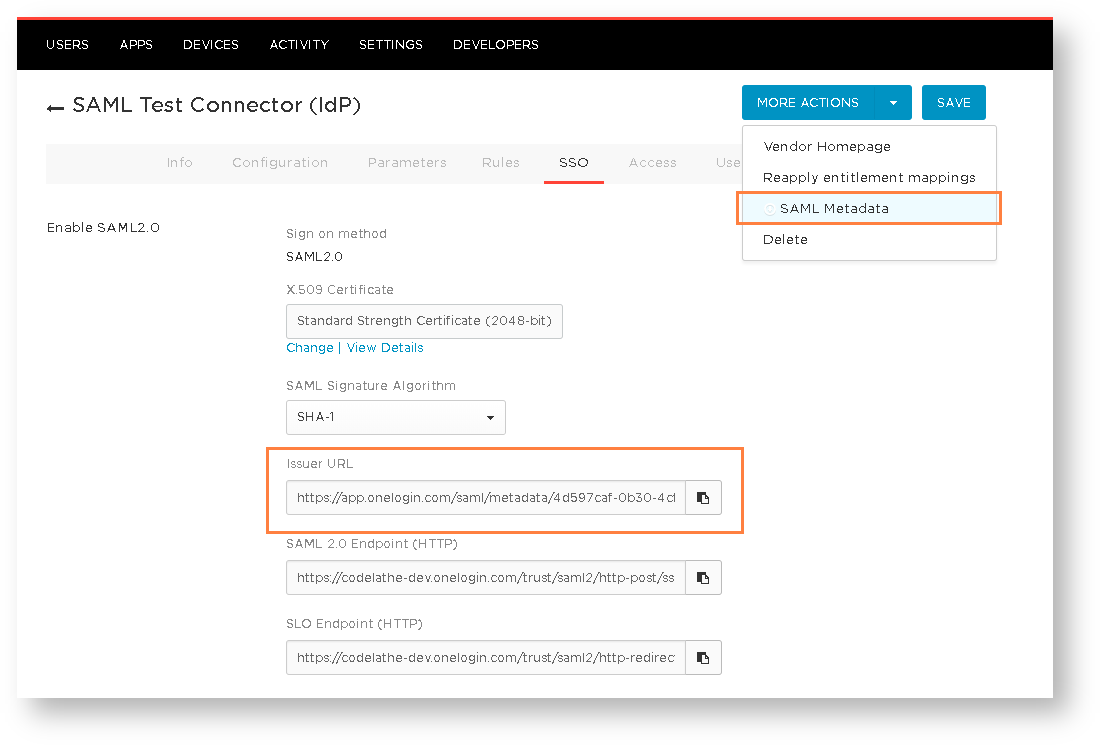Copy the SAML 2.0 Endpoint URL
1101x746 pixels.
[x=703, y=578]
